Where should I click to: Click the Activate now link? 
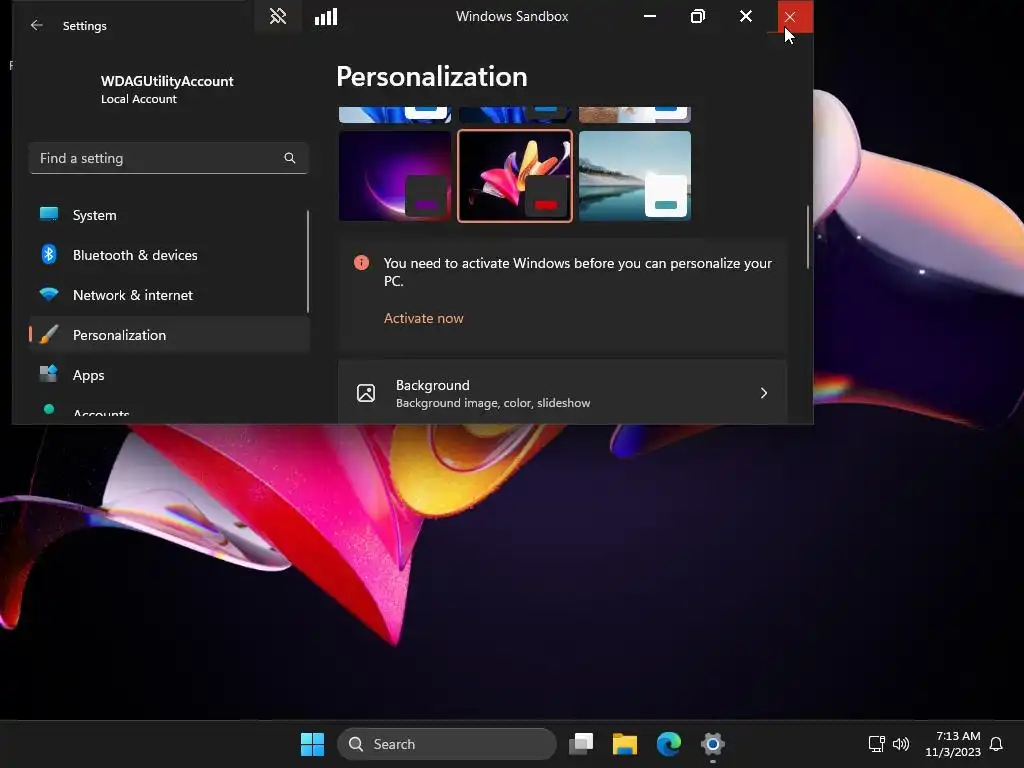424,318
